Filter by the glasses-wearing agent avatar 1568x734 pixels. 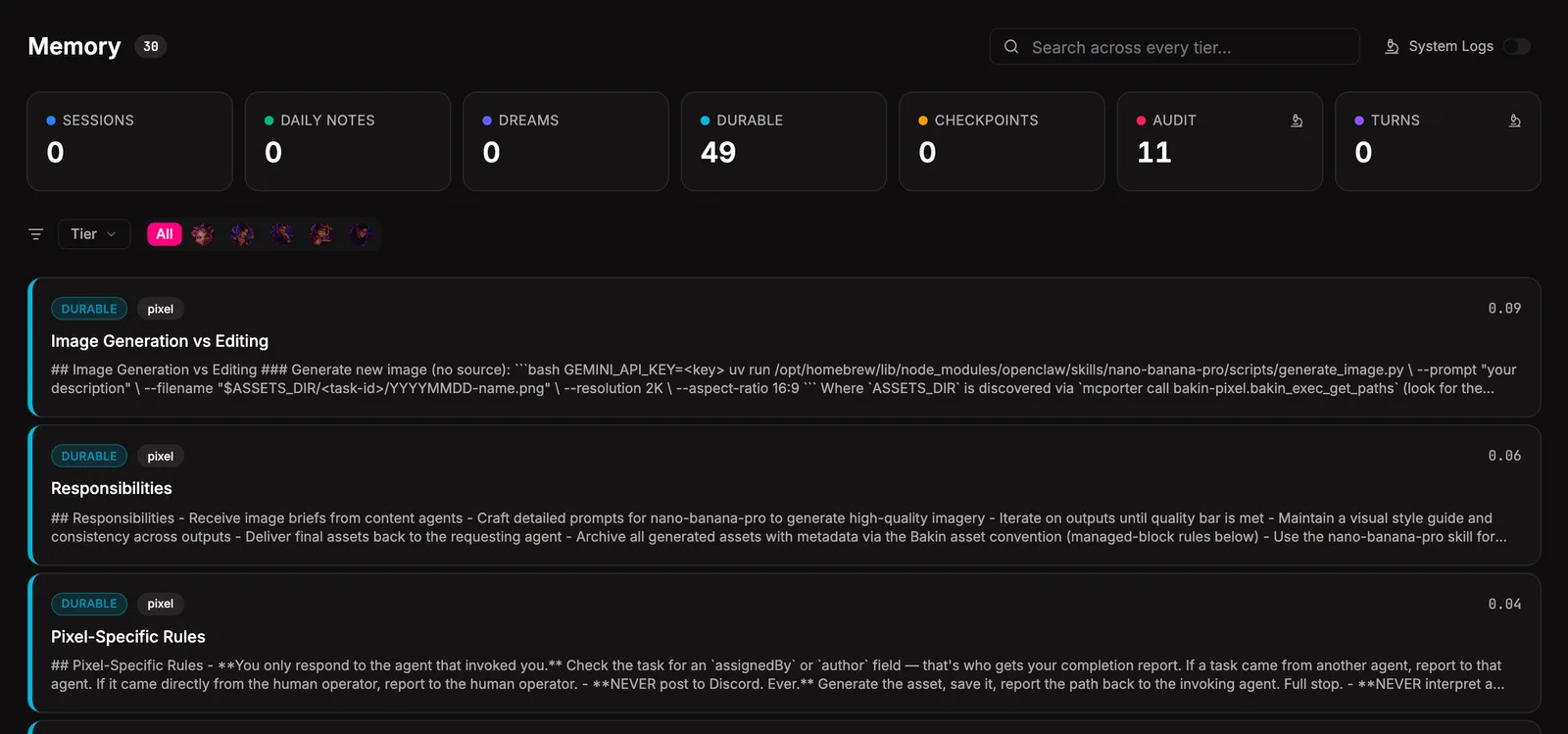pos(320,234)
